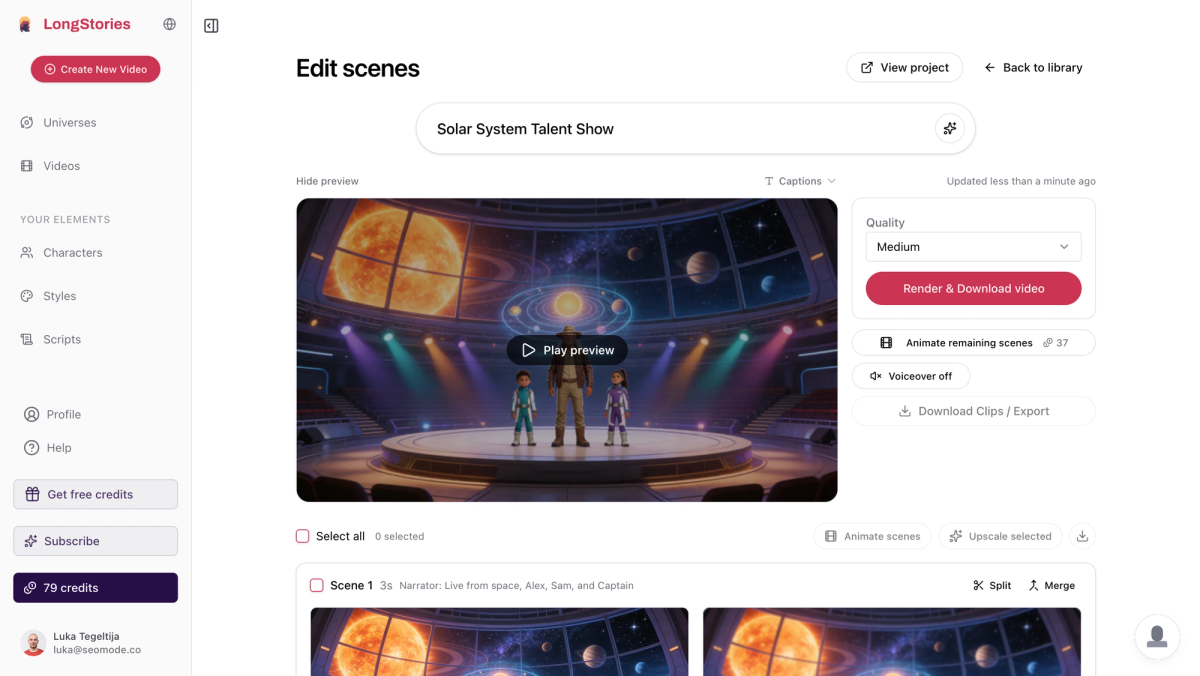Click the Animate scenes button

[873, 536]
